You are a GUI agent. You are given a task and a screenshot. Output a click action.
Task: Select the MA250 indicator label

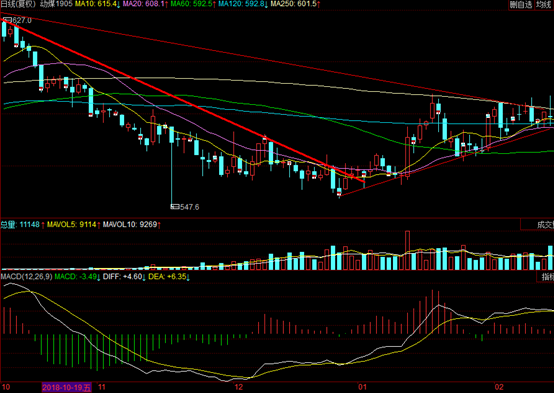click(295, 4)
